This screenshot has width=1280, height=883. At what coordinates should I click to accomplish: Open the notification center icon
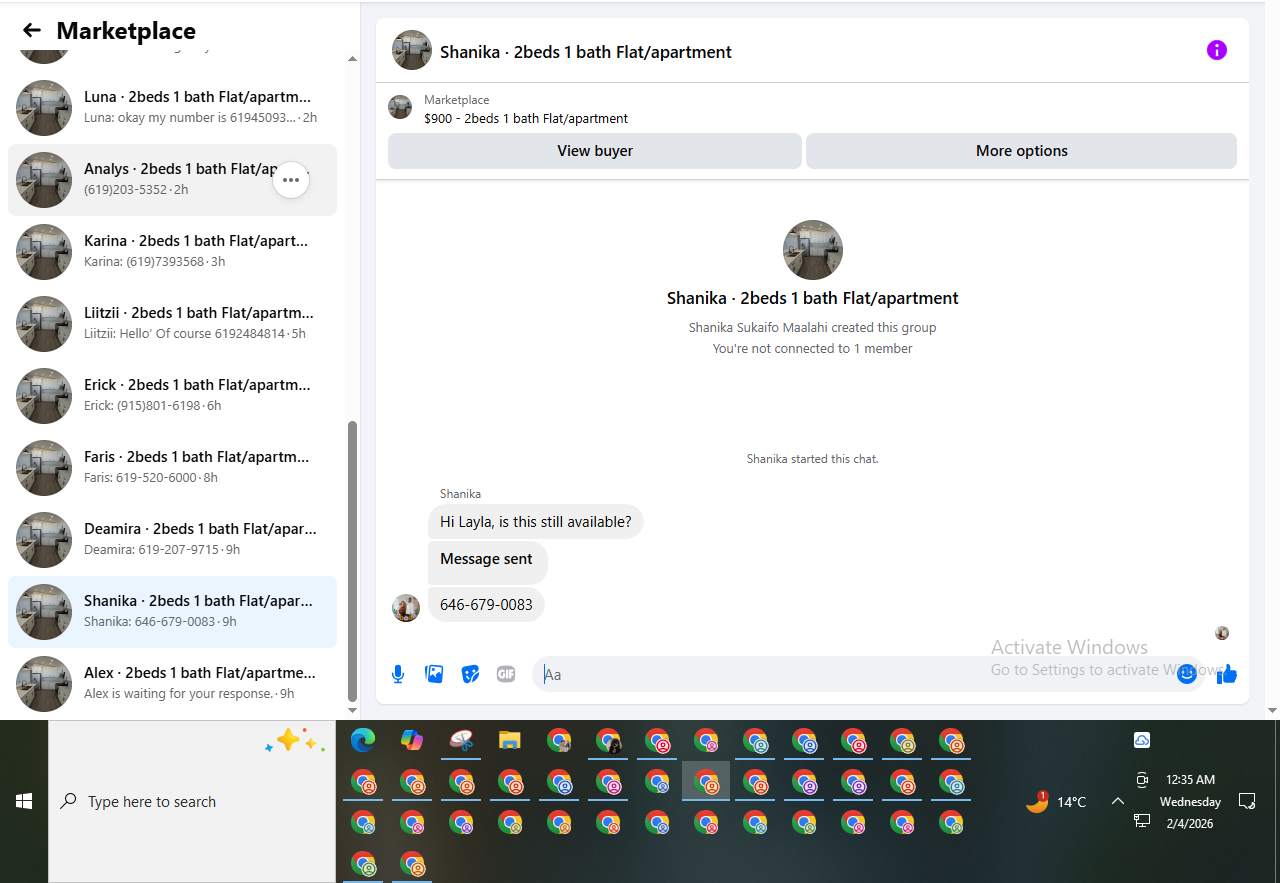click(x=1247, y=801)
